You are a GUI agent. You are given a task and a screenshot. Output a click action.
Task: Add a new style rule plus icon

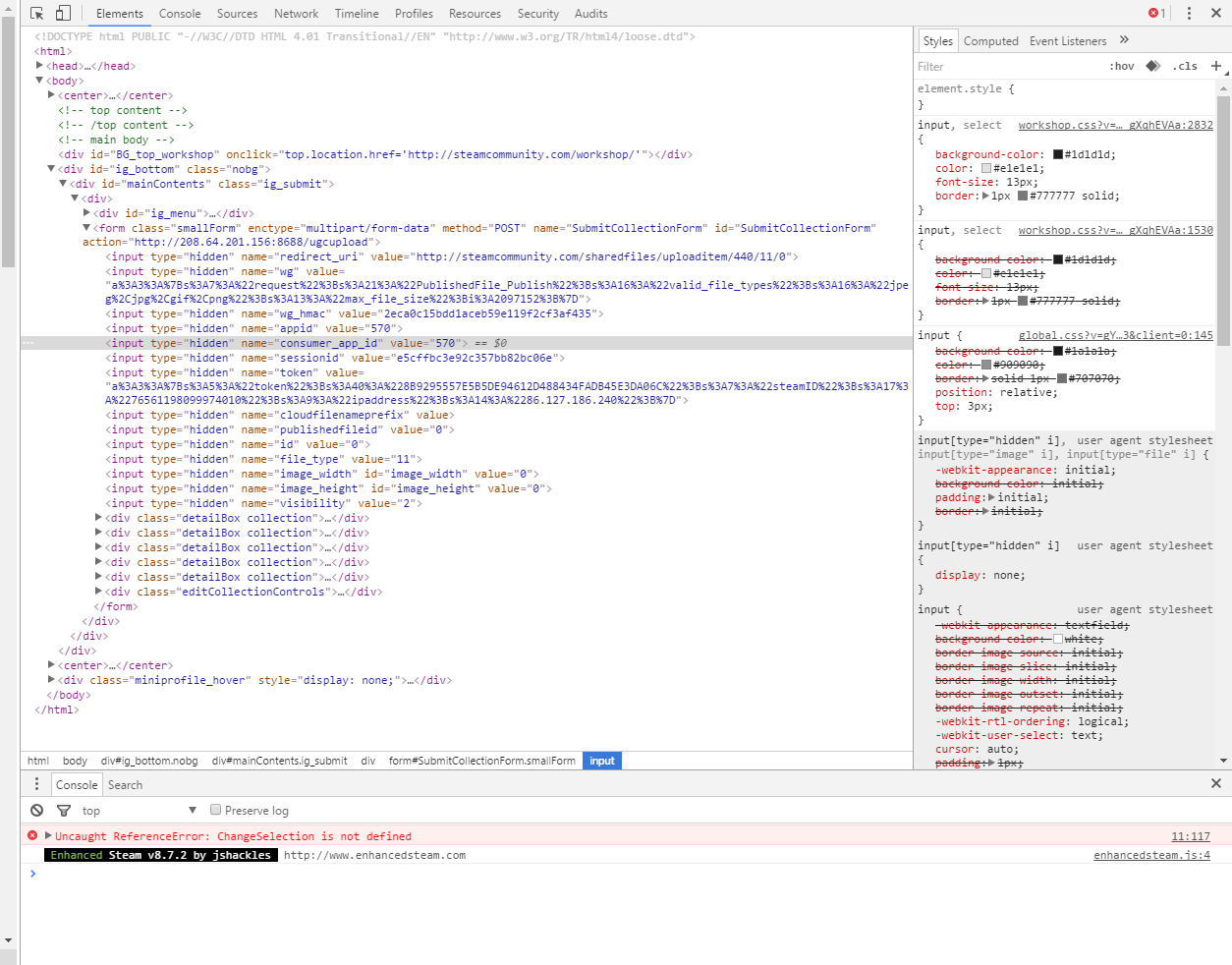point(1216,66)
